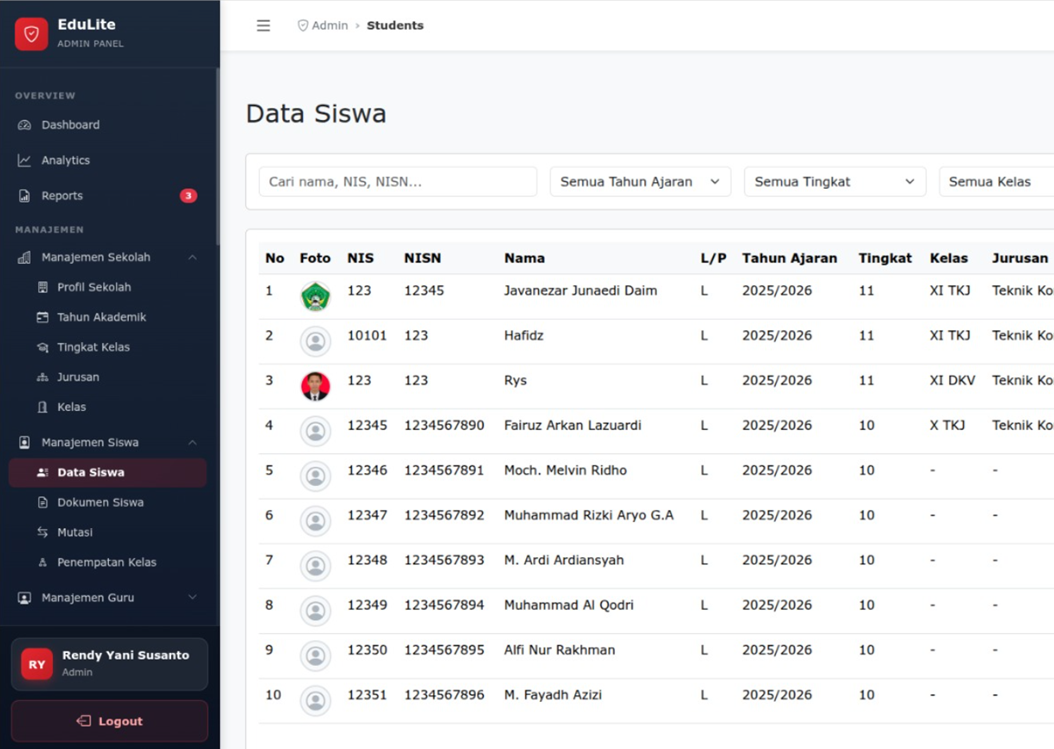
Task: Click the NISN column header
Action: 422,258
